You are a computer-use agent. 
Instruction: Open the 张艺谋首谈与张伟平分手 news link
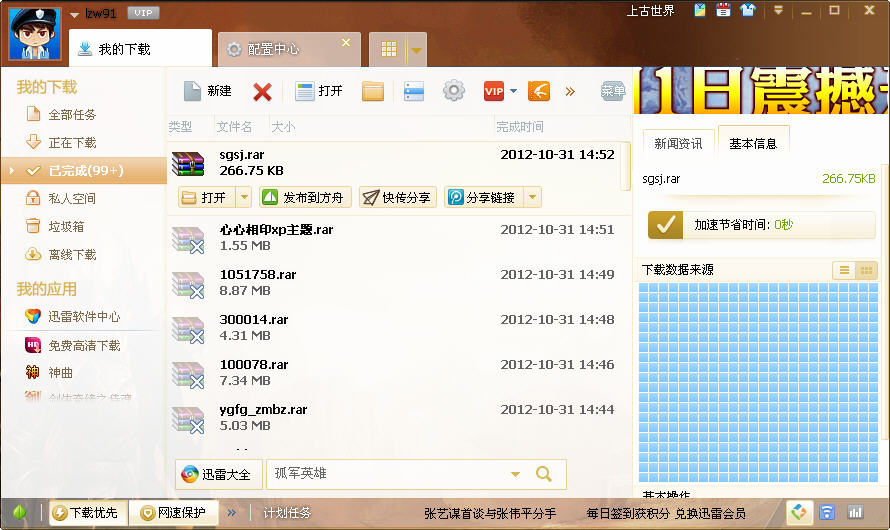coord(490,514)
